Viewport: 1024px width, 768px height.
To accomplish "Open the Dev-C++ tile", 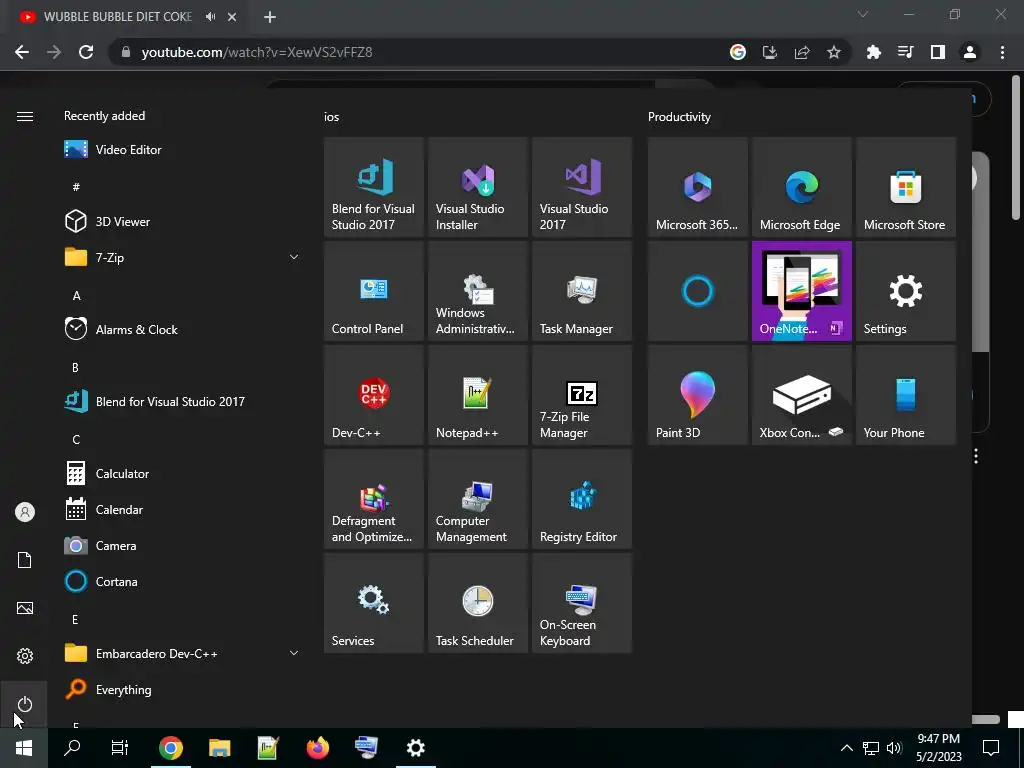I will [374, 395].
